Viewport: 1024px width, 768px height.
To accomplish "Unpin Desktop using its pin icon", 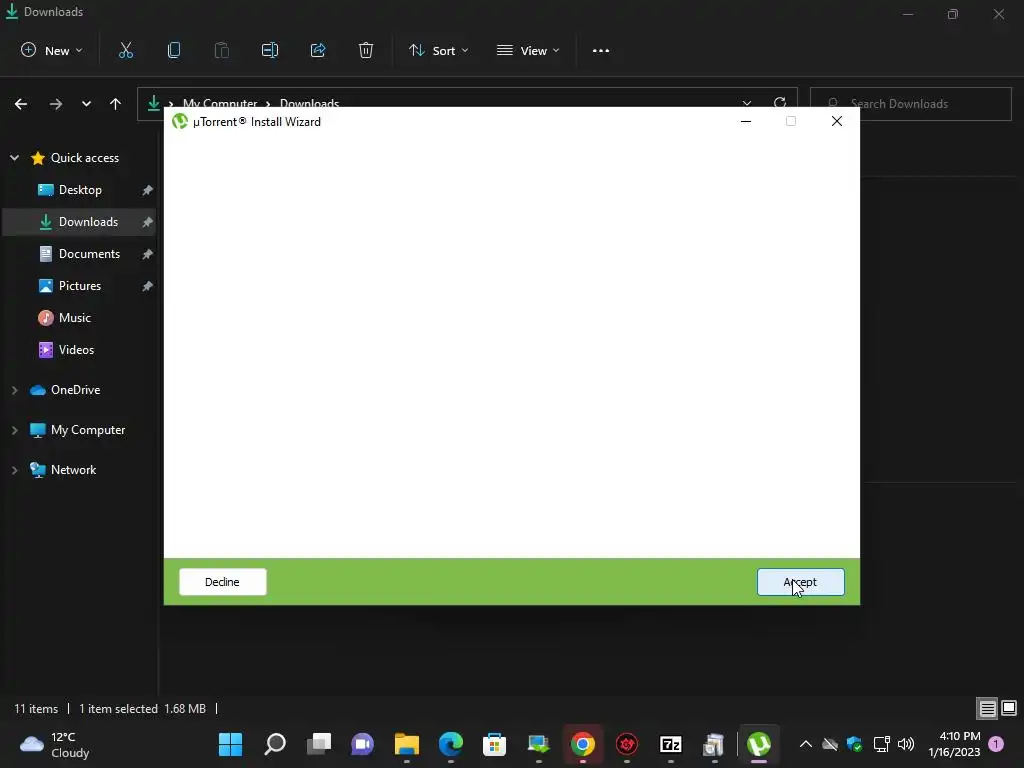I will click(148, 190).
